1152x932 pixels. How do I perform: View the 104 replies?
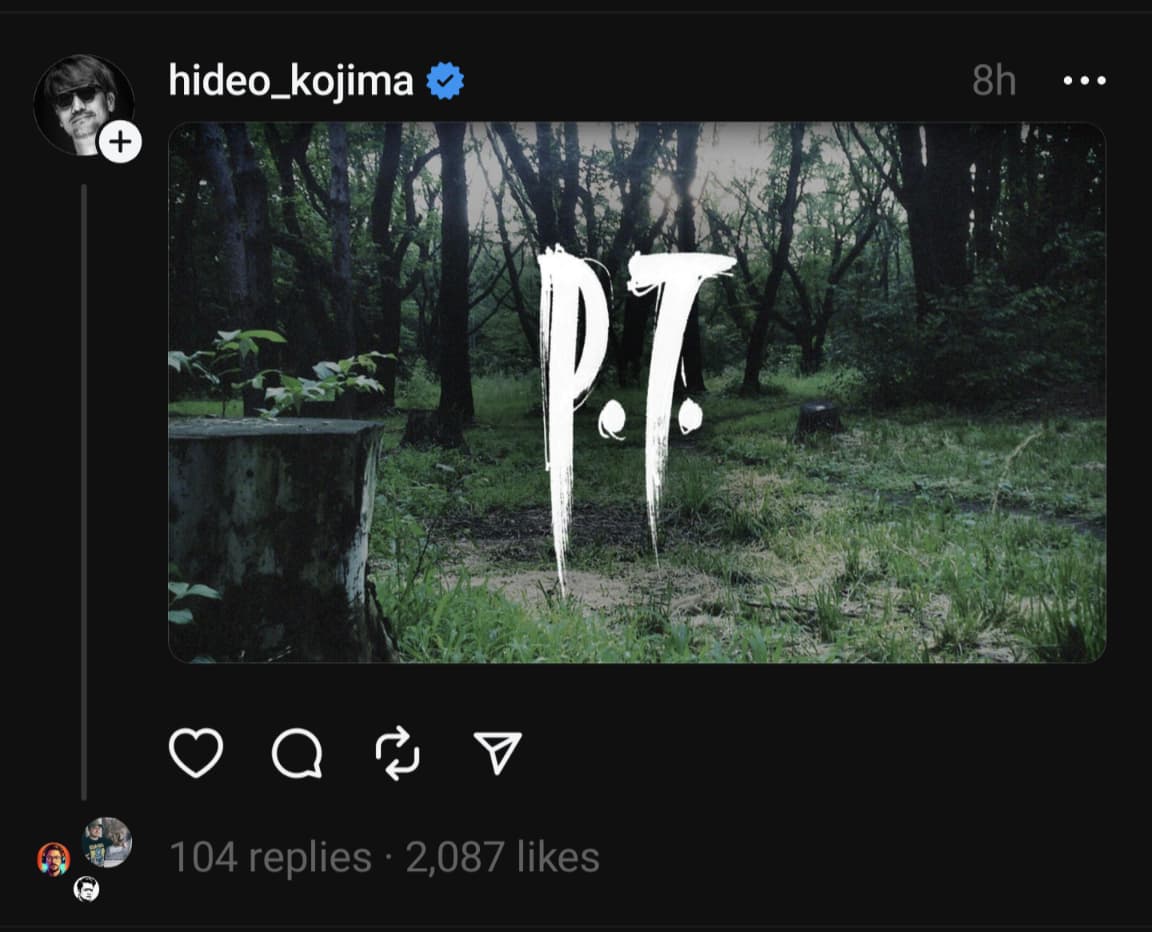[x=270, y=857]
